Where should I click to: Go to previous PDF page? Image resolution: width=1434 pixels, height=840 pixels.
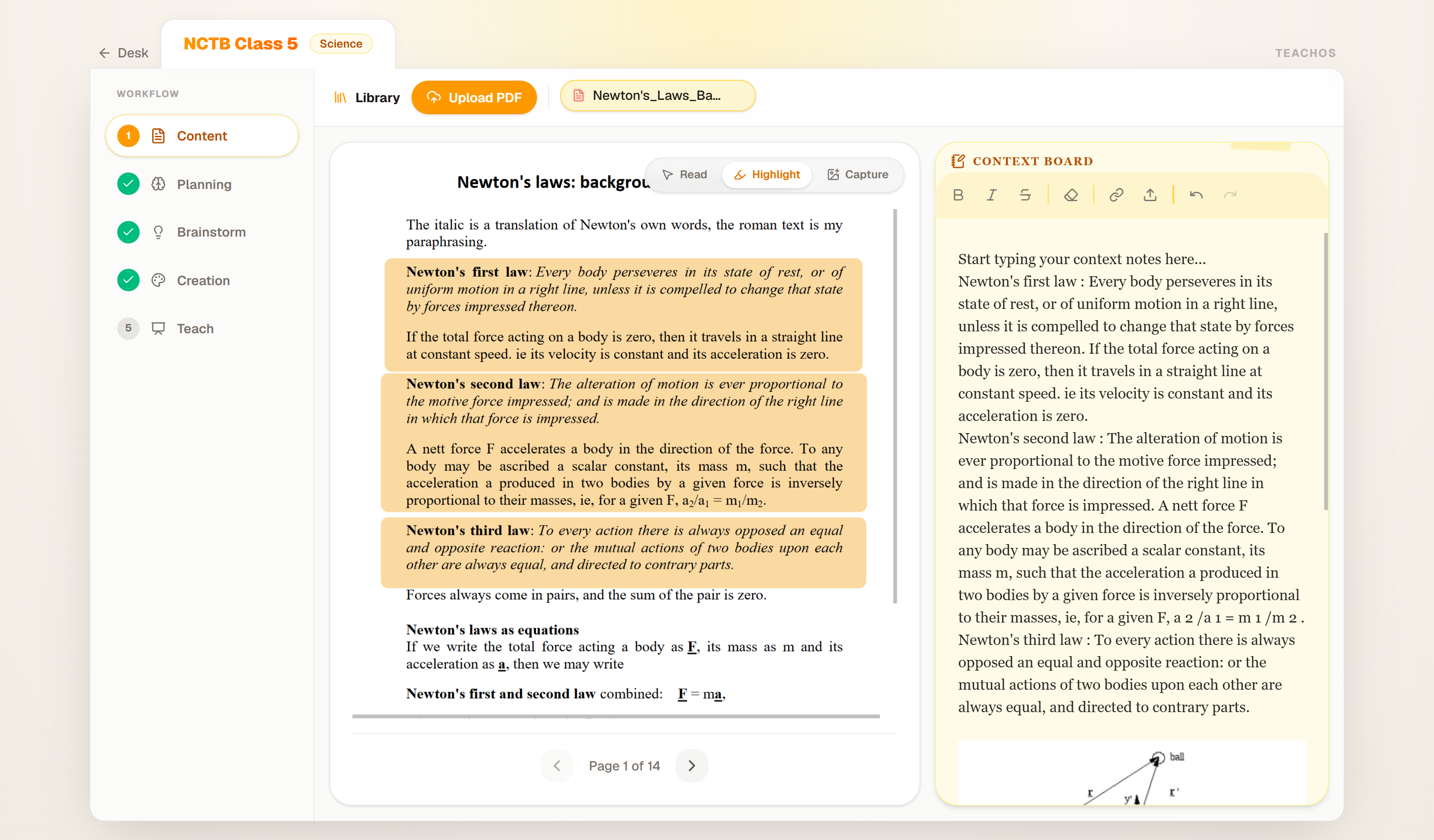557,766
